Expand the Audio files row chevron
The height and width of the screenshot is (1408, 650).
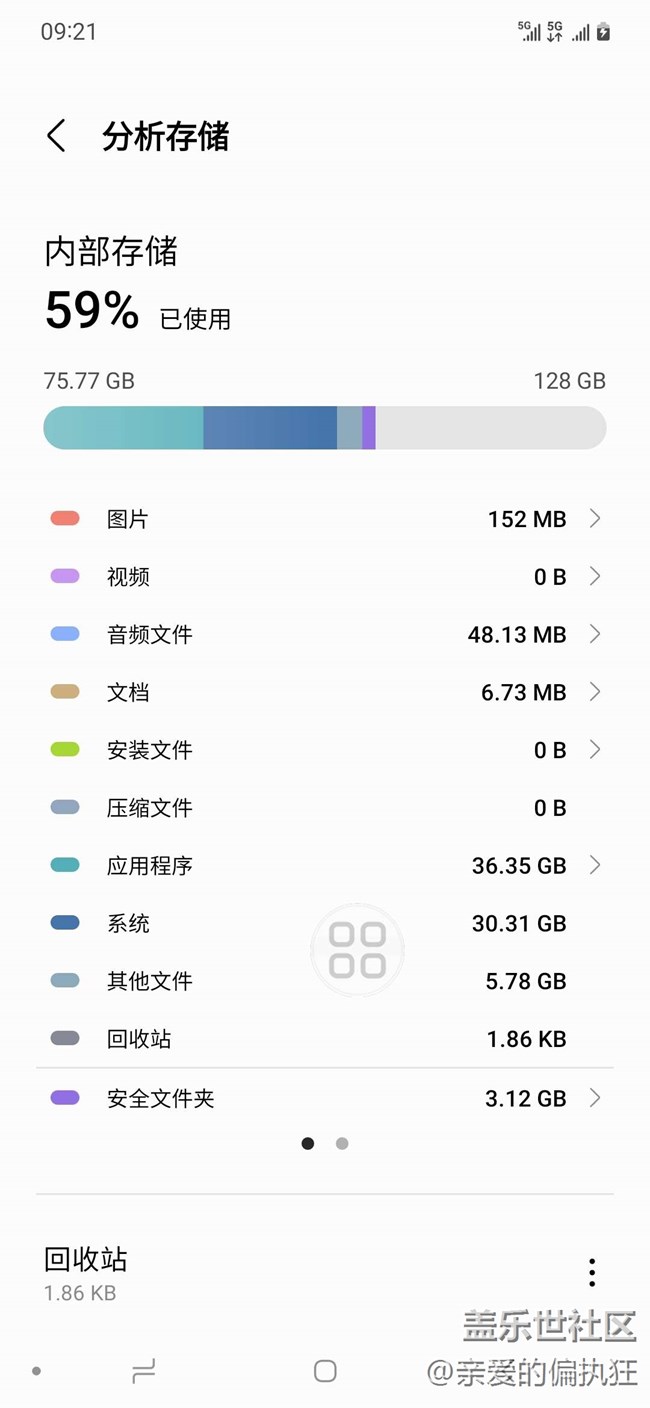click(595, 634)
